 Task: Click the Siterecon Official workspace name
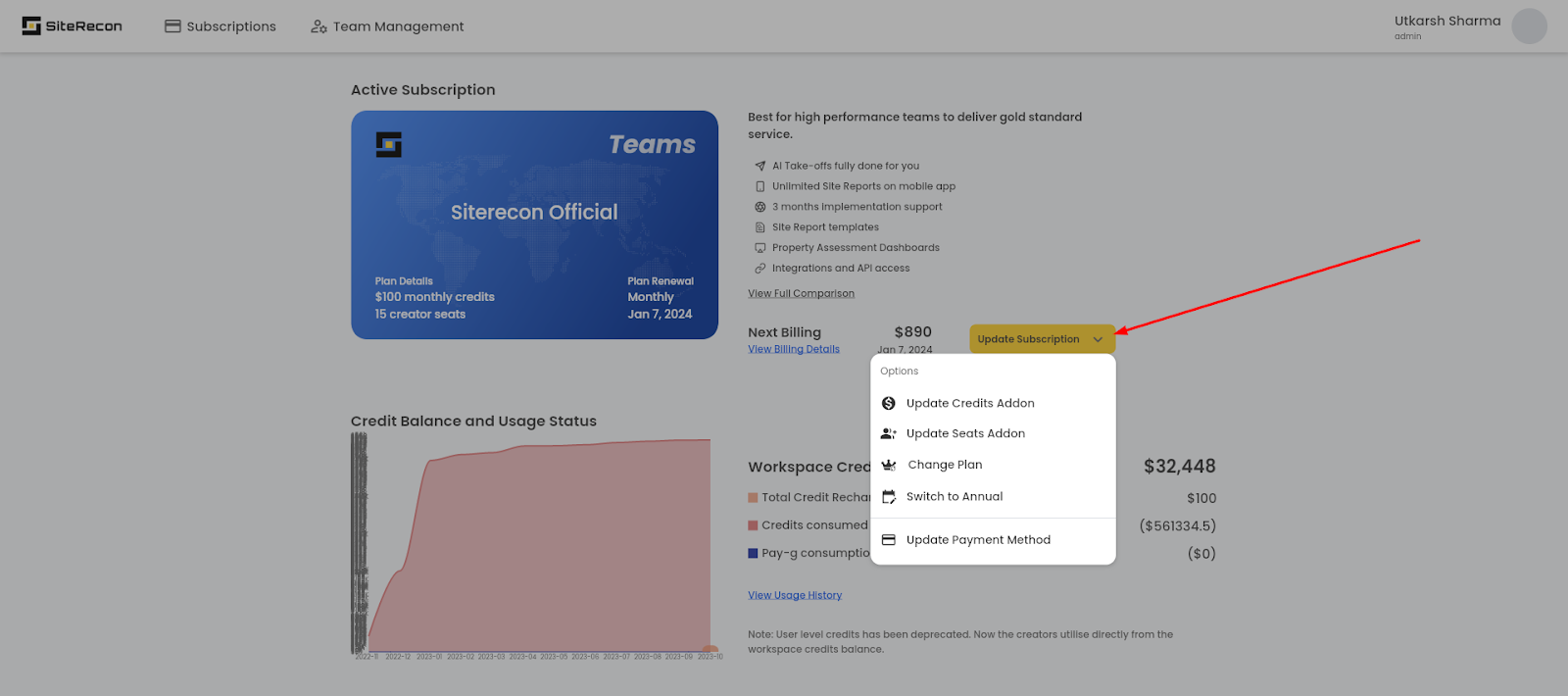pyautogui.click(x=534, y=212)
